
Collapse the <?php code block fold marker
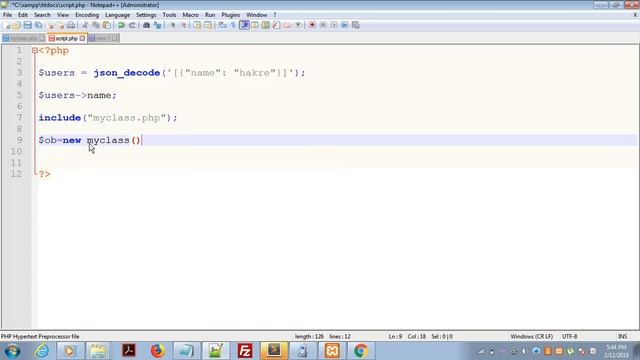(35, 51)
